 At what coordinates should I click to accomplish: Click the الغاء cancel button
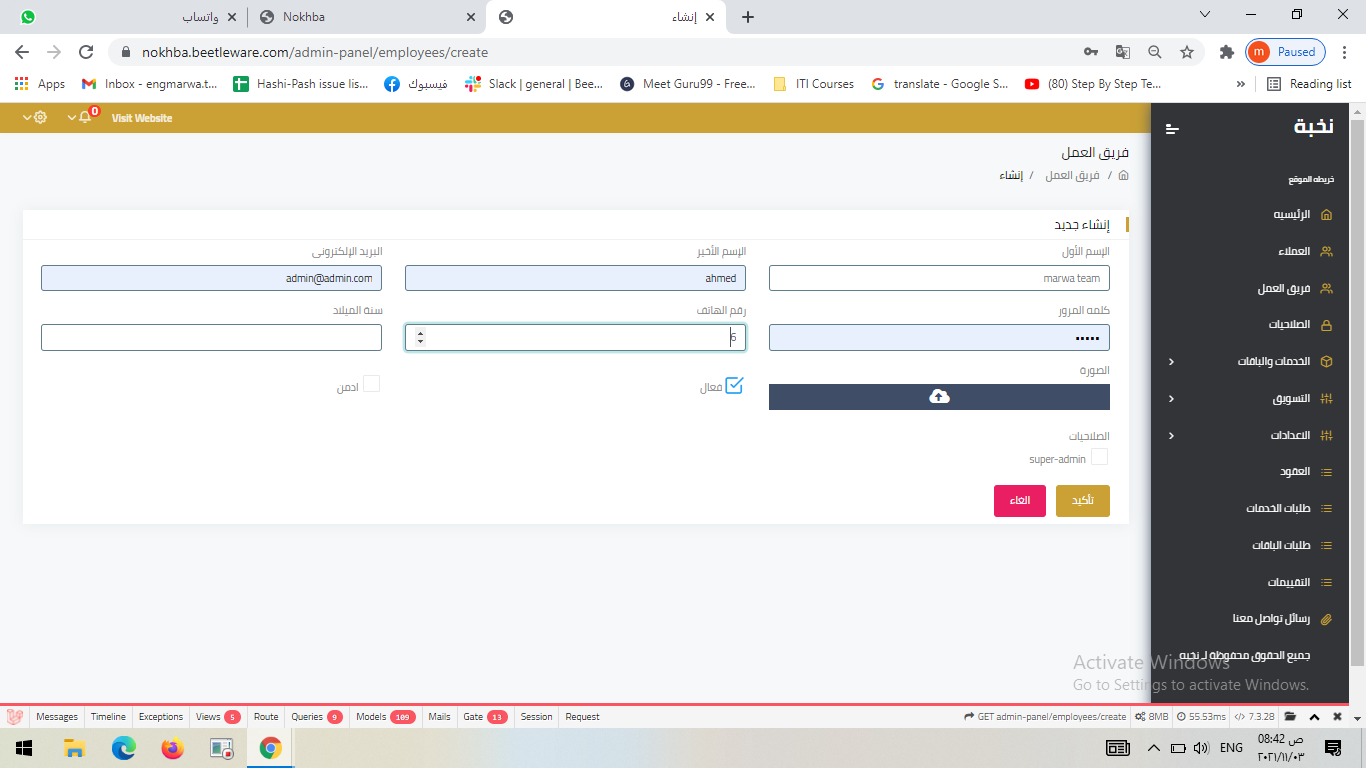pyautogui.click(x=1019, y=500)
